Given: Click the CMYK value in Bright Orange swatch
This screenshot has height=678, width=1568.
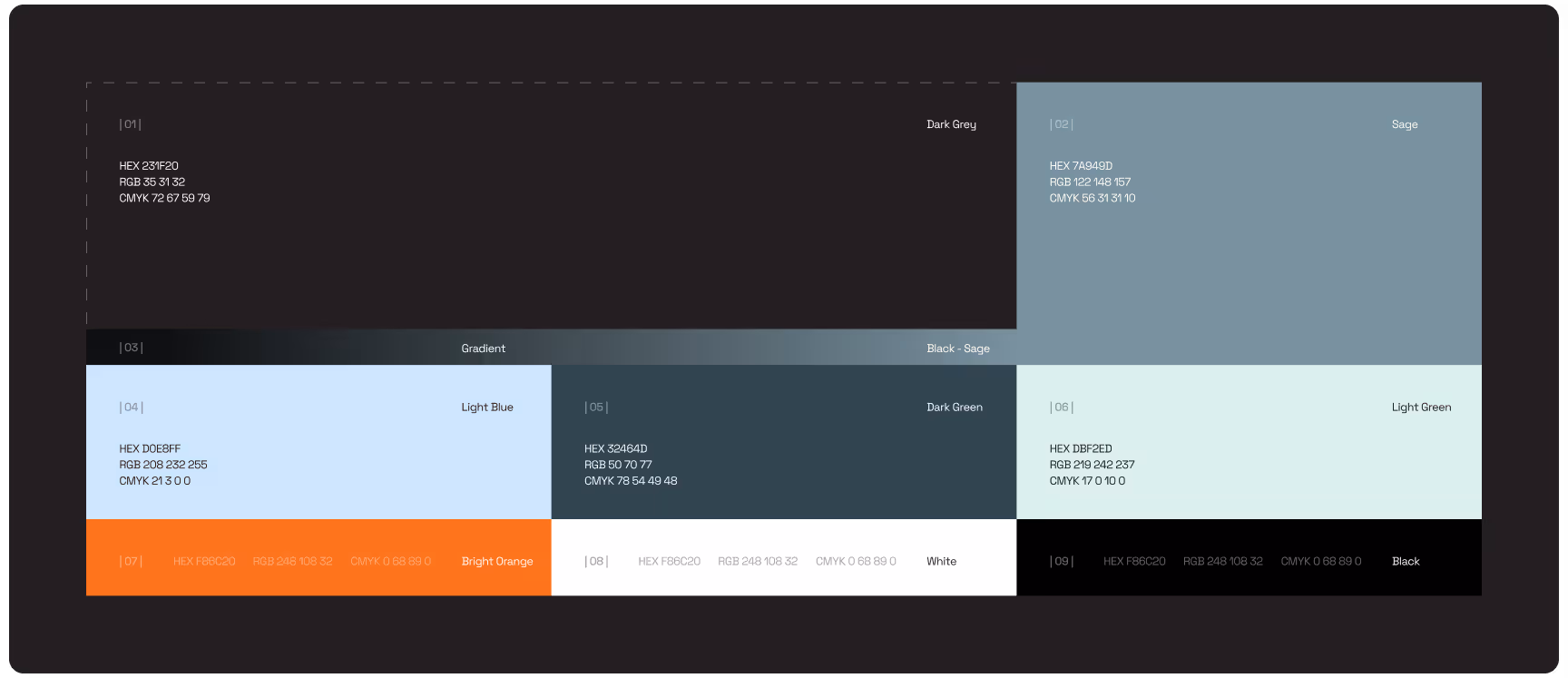Looking at the screenshot, I should pyautogui.click(x=391, y=562).
